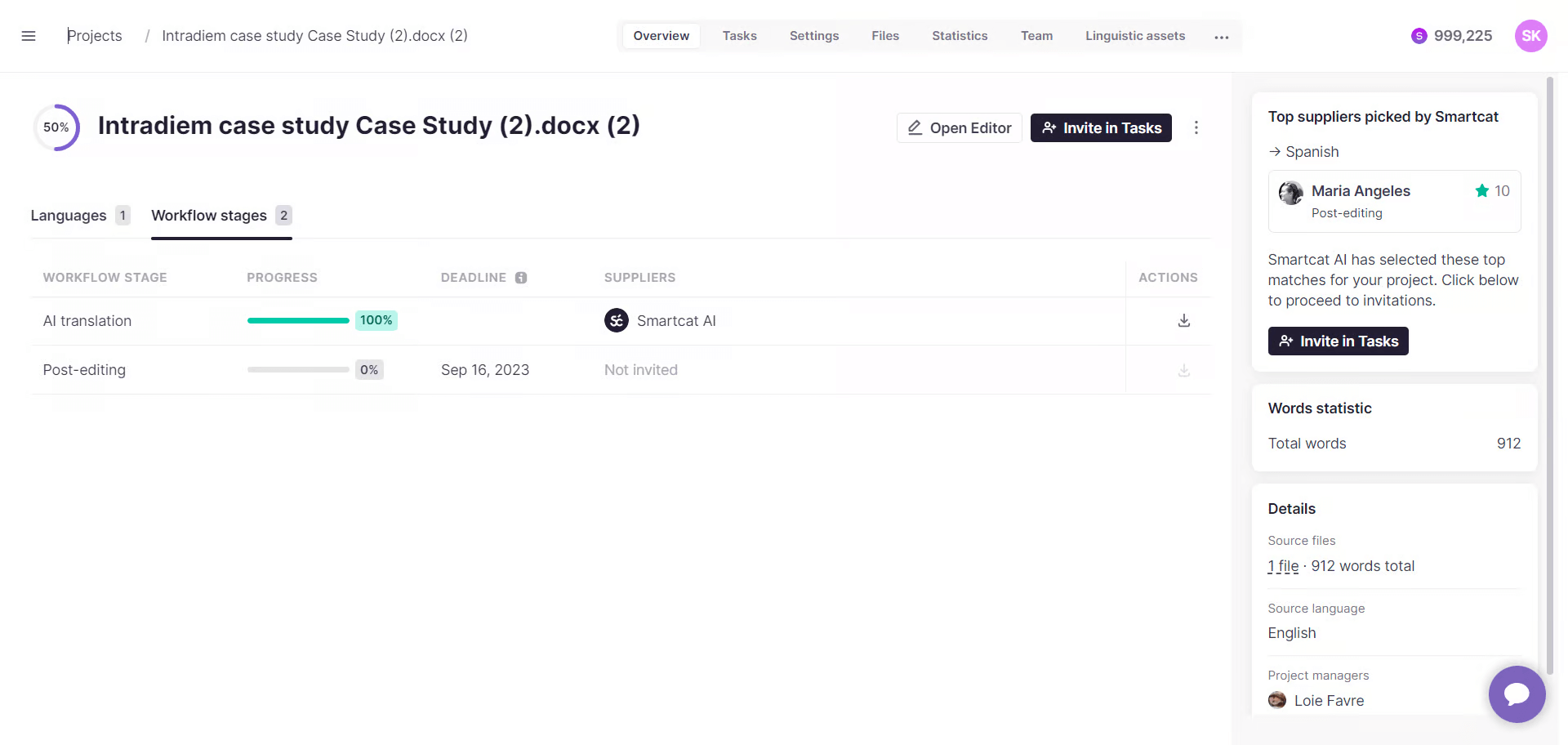Click the breadcrumb project file name

pyautogui.click(x=314, y=36)
